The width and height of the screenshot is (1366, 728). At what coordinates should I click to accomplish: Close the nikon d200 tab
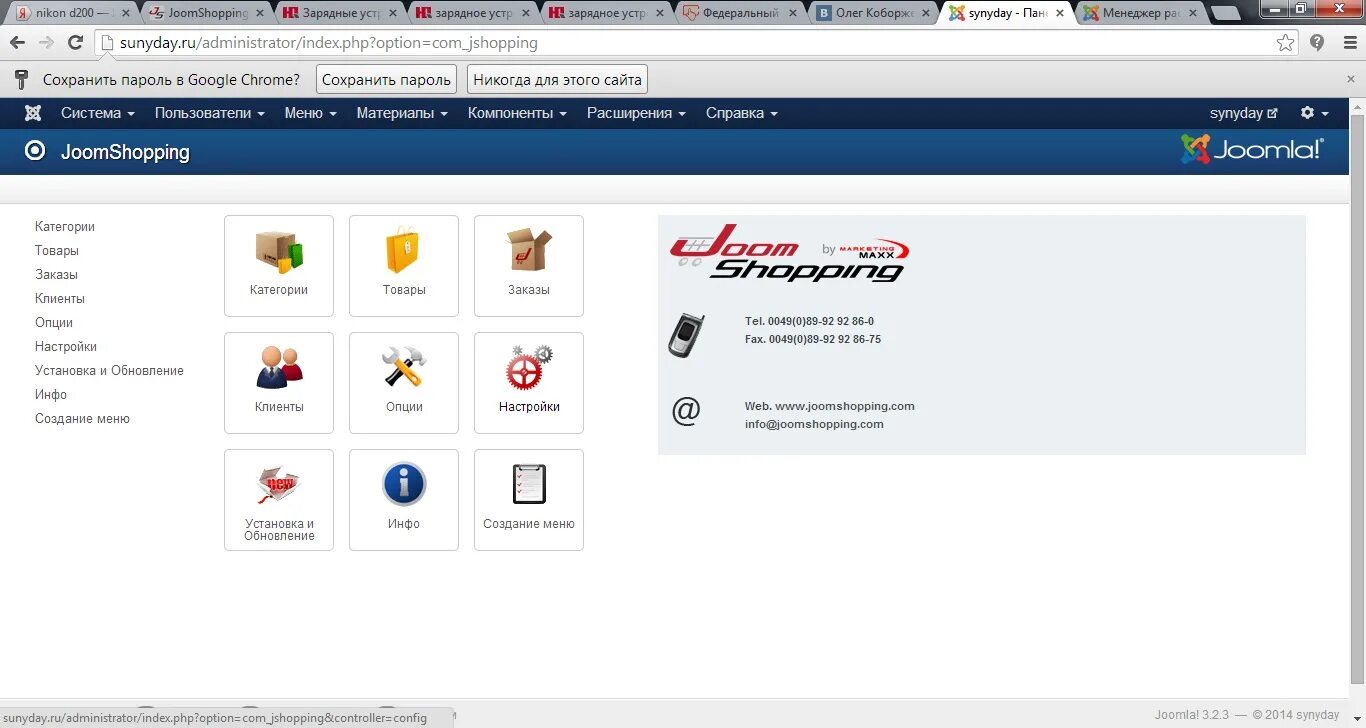pos(124,13)
